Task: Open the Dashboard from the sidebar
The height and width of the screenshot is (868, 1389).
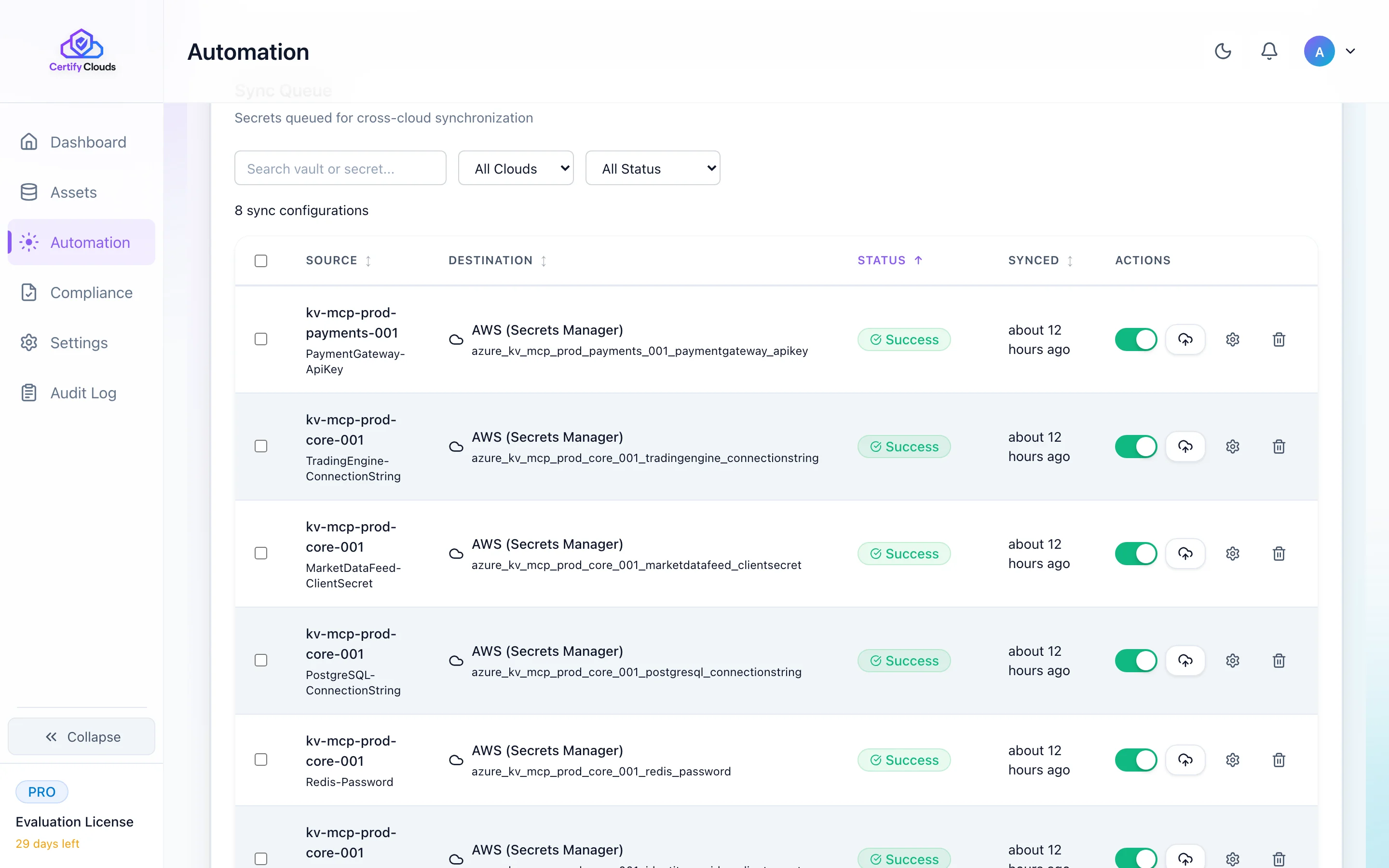Action: (x=88, y=142)
